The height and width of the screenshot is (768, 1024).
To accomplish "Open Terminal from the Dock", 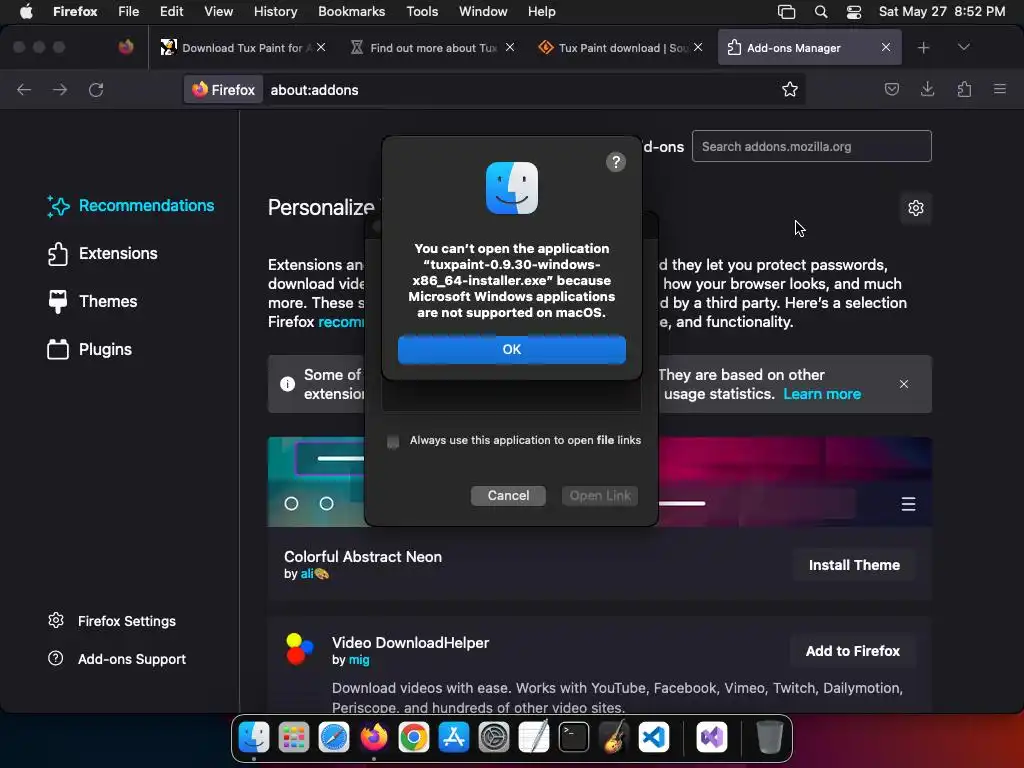I will click(573, 738).
